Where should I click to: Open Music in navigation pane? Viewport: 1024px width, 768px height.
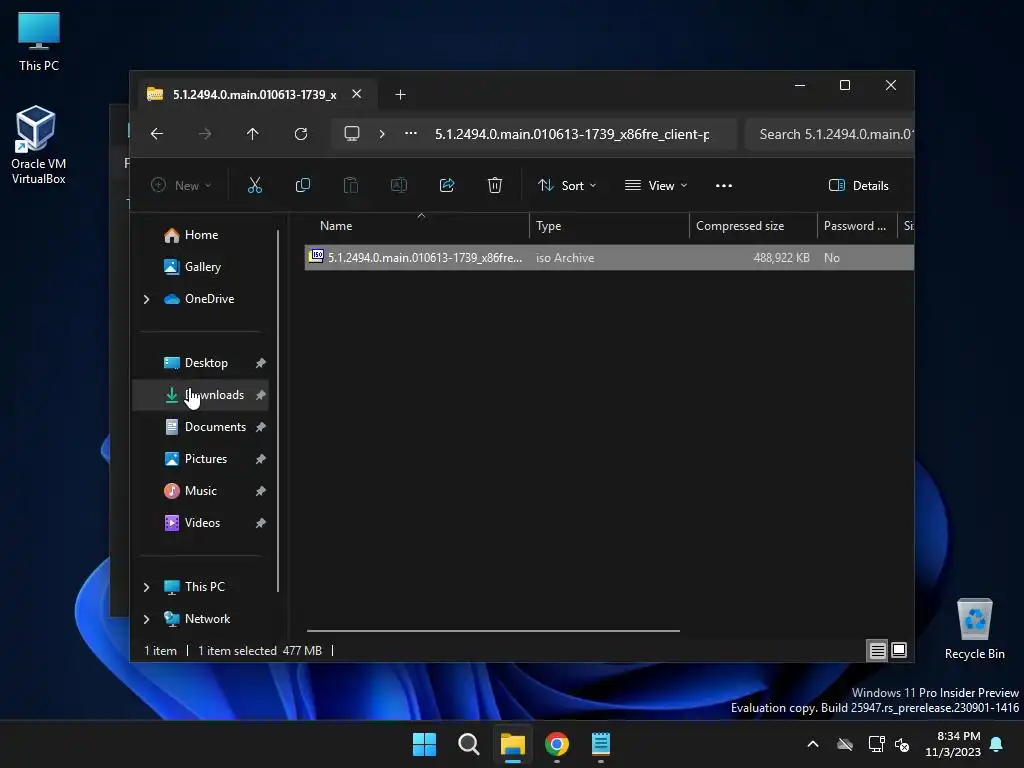pyautogui.click(x=200, y=491)
